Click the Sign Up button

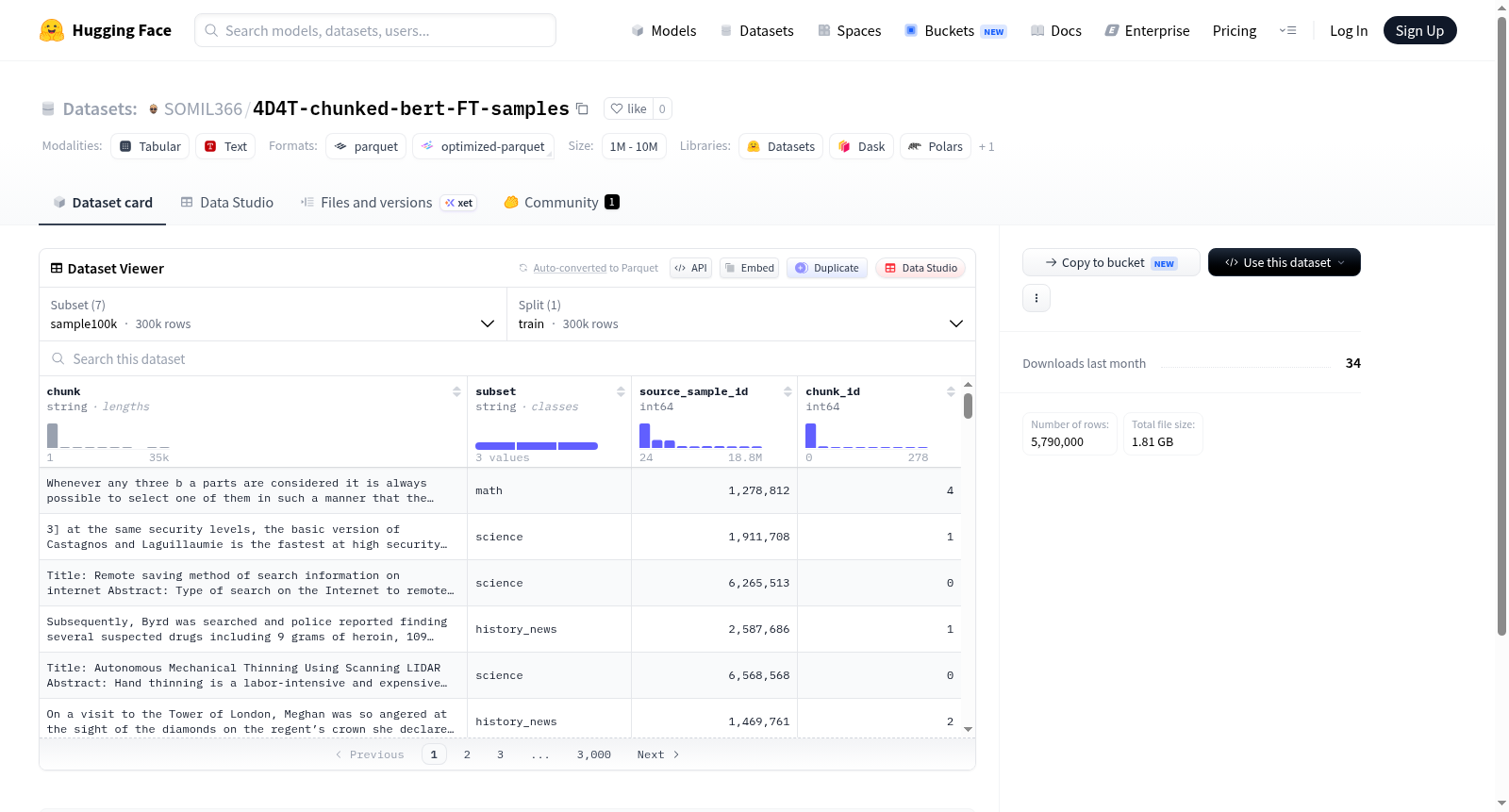coord(1419,30)
